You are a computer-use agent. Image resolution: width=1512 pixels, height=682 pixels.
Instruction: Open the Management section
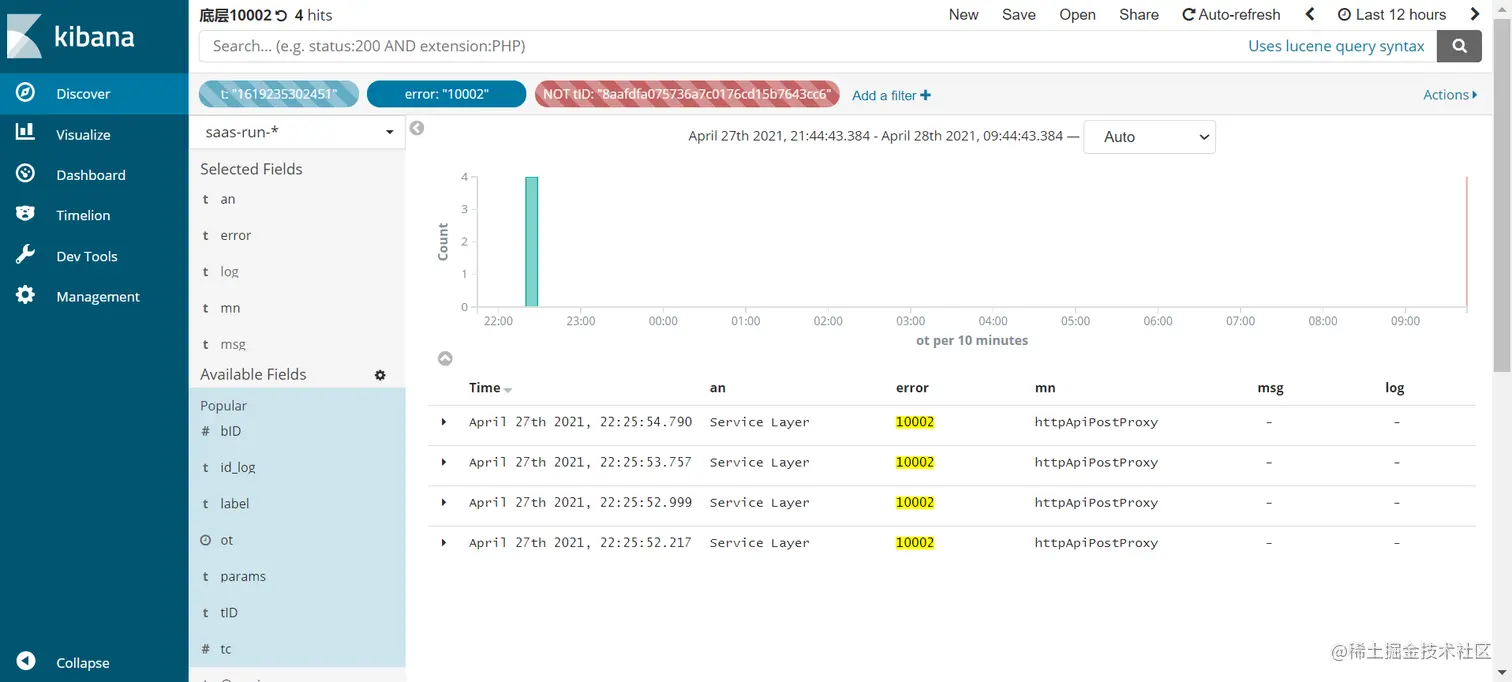pyautogui.click(x=94, y=296)
